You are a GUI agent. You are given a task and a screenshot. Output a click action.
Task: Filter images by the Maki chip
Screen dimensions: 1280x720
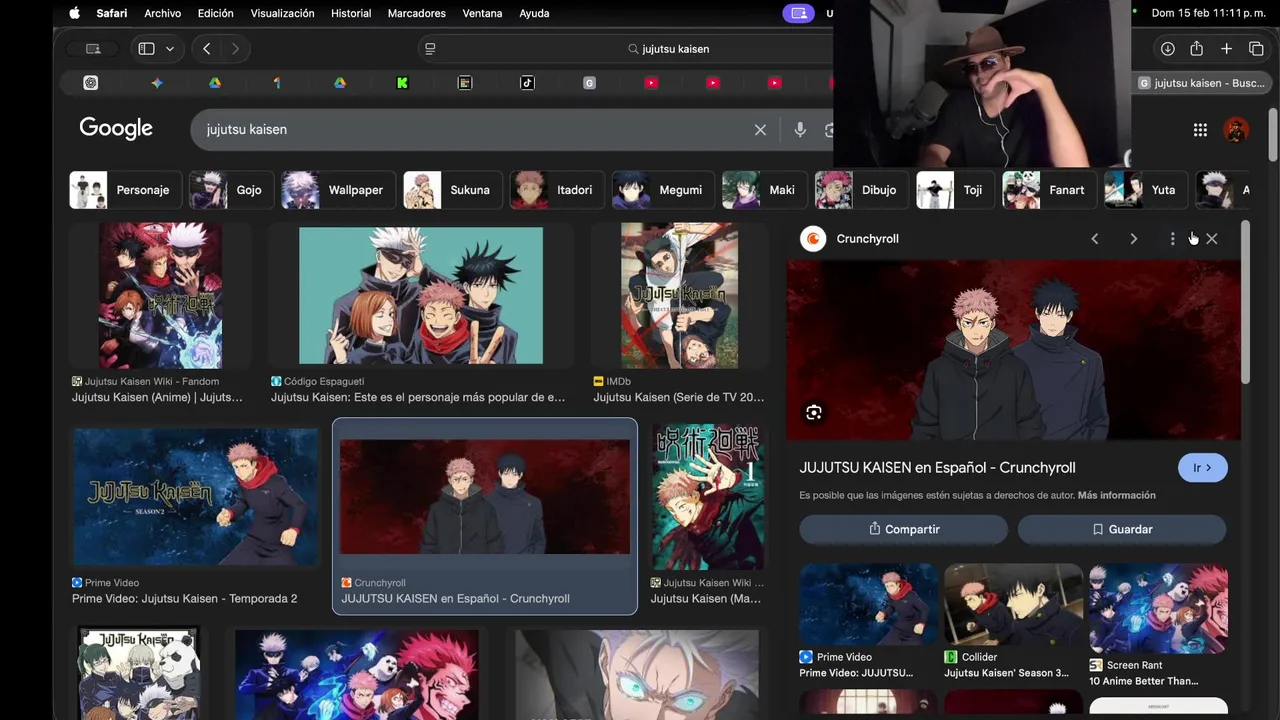pyautogui.click(x=765, y=190)
